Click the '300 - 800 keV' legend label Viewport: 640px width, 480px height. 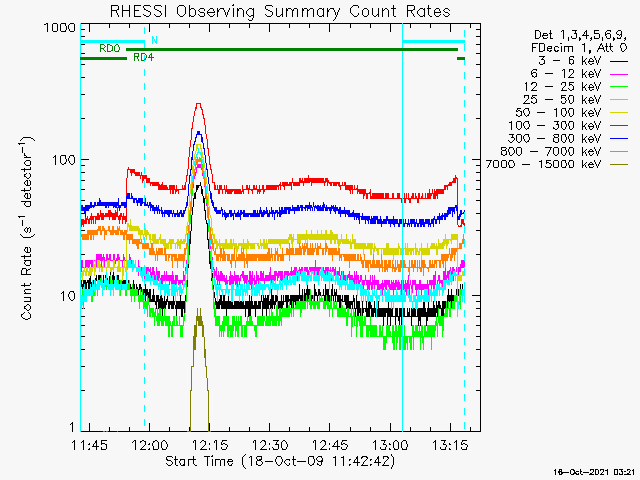[x=554, y=138]
